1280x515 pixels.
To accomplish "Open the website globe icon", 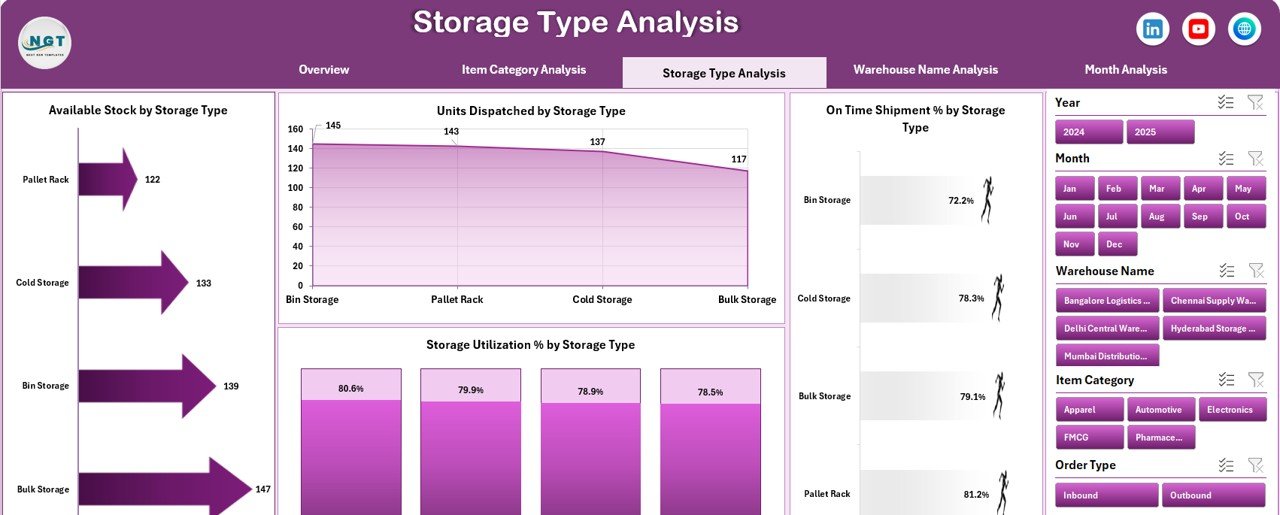I will pos(1244,30).
